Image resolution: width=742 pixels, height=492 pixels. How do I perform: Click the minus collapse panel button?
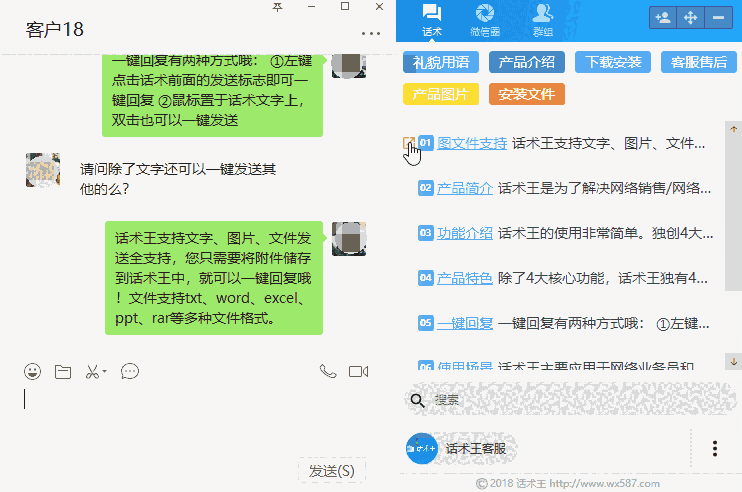[x=718, y=18]
